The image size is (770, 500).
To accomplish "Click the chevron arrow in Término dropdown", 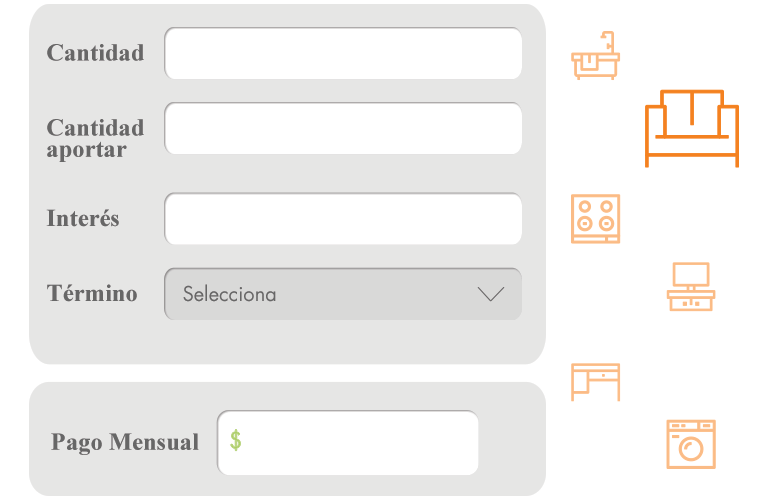I will (x=491, y=294).
